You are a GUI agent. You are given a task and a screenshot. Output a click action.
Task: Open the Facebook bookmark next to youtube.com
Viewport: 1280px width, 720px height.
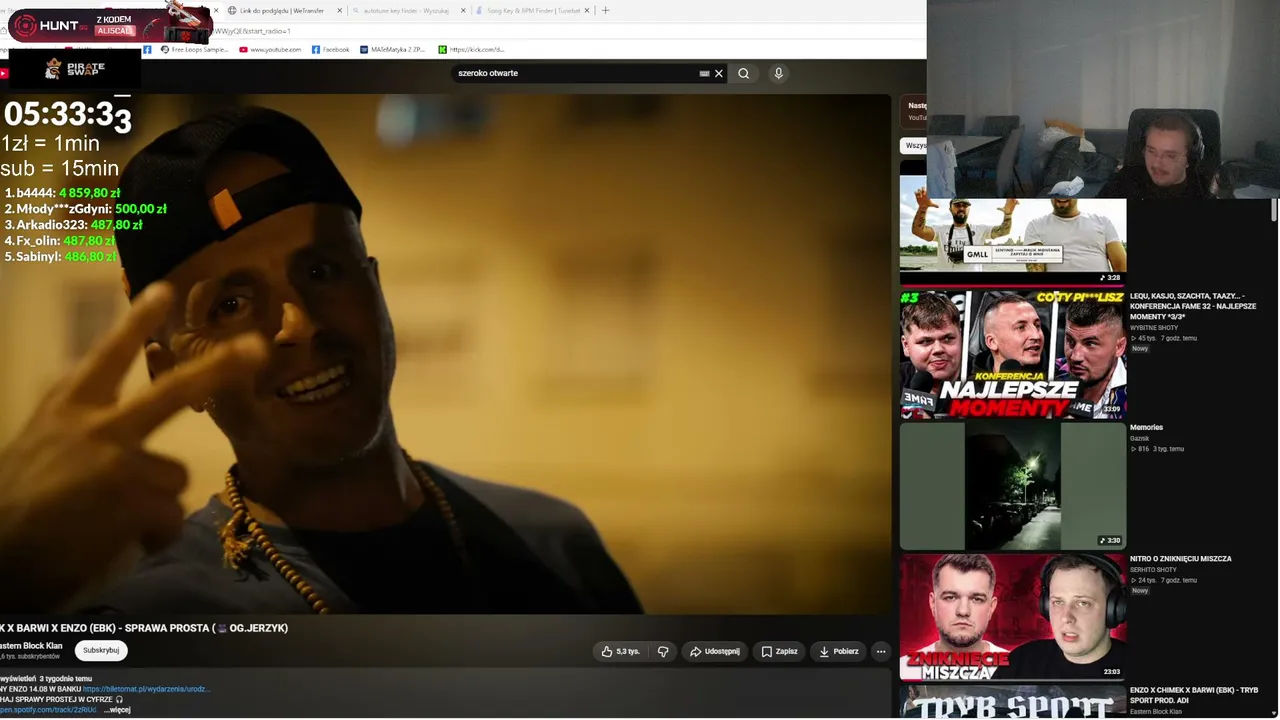coord(330,49)
